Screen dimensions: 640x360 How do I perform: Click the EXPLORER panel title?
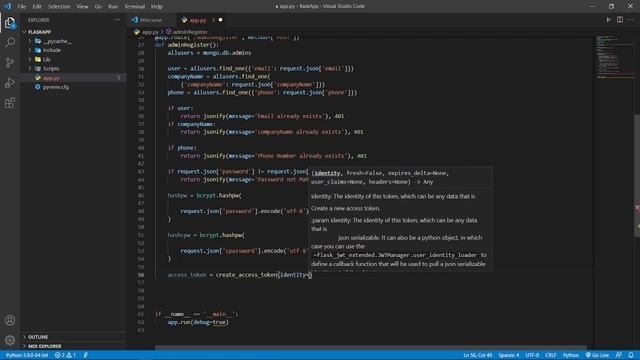[x=39, y=20]
